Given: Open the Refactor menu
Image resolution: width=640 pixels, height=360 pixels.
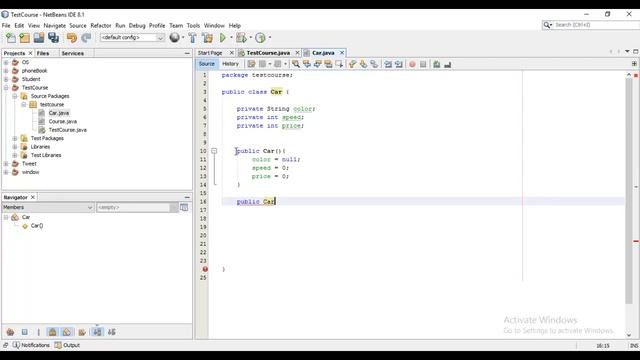Looking at the screenshot, I should (101, 25).
